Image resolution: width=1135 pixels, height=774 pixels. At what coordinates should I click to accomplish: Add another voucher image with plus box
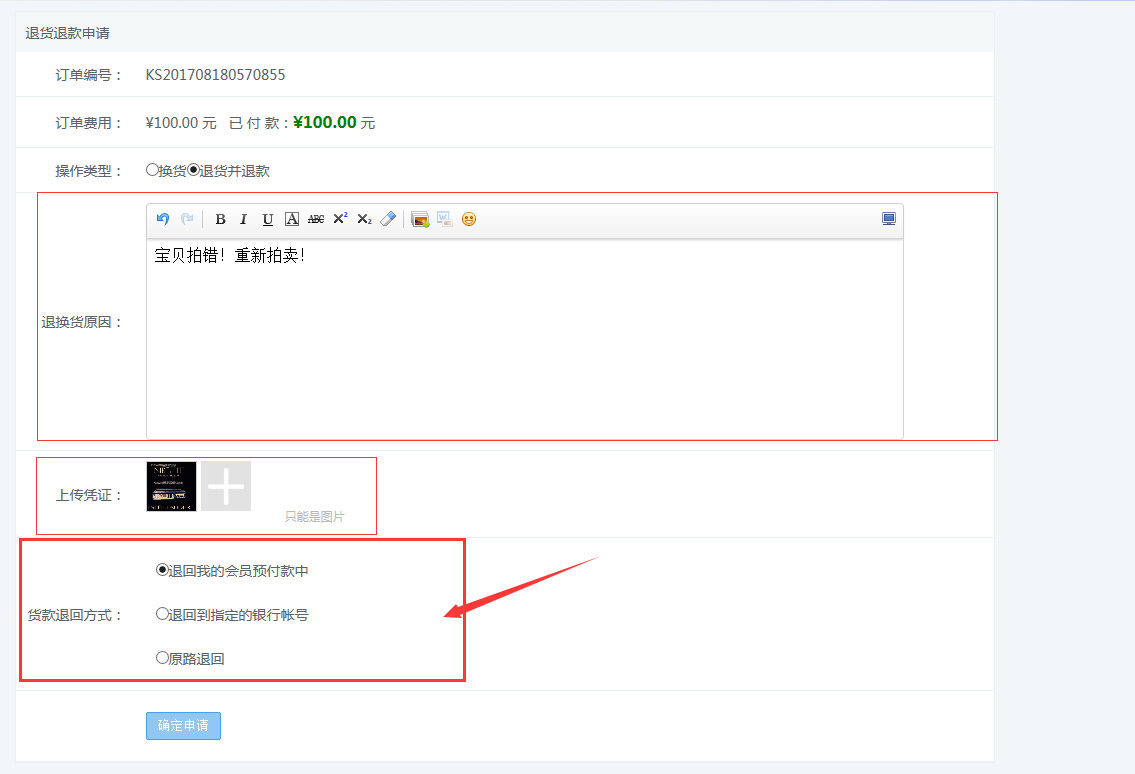[226, 486]
